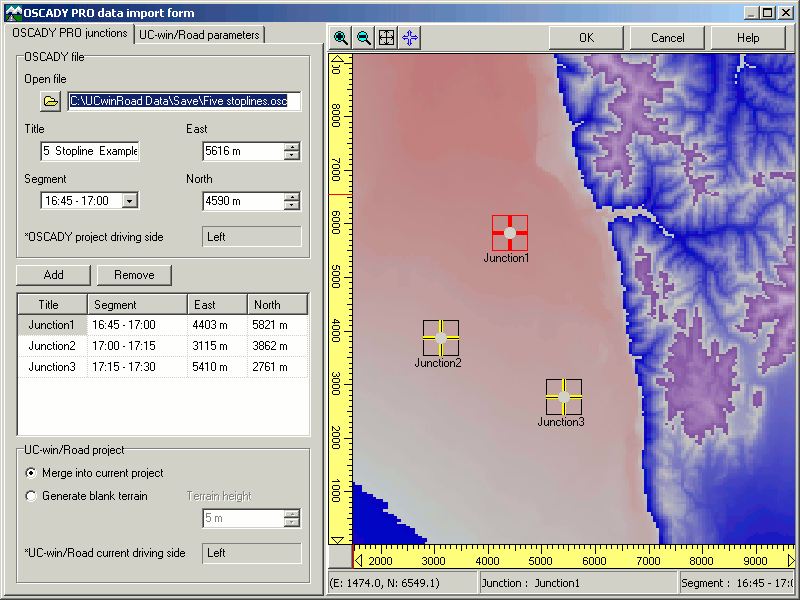Click the OSCADY PRO app icon in title bar
This screenshot has width=800, height=600.
tap(13, 13)
